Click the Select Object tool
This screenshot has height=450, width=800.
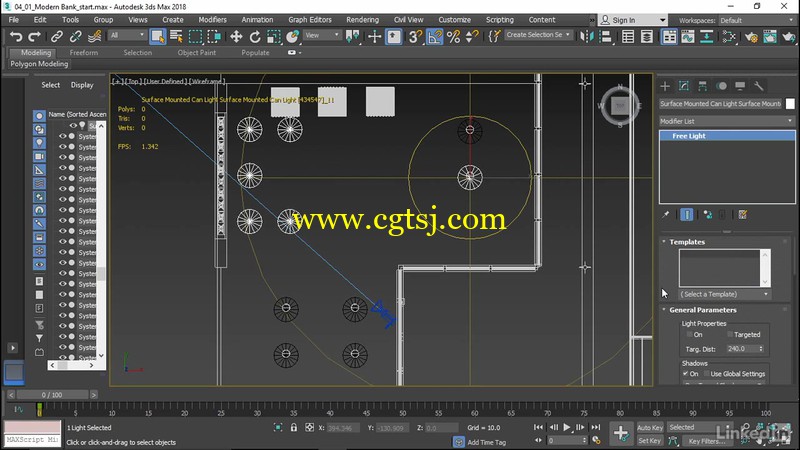coord(158,37)
